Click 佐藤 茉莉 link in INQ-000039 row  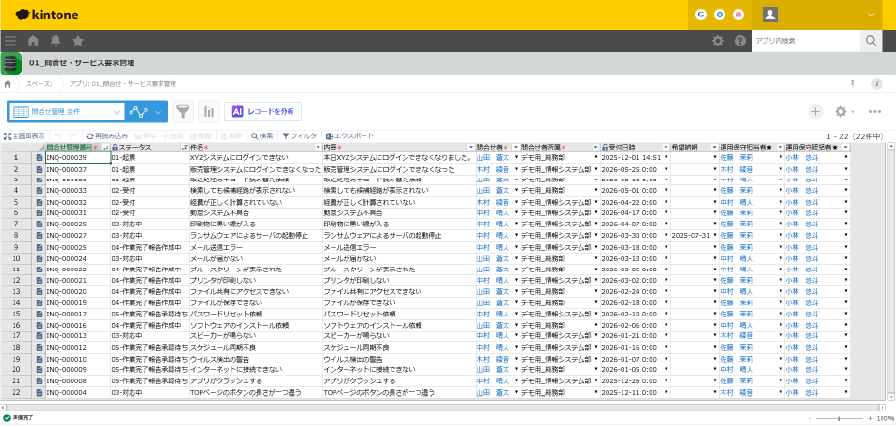point(737,157)
